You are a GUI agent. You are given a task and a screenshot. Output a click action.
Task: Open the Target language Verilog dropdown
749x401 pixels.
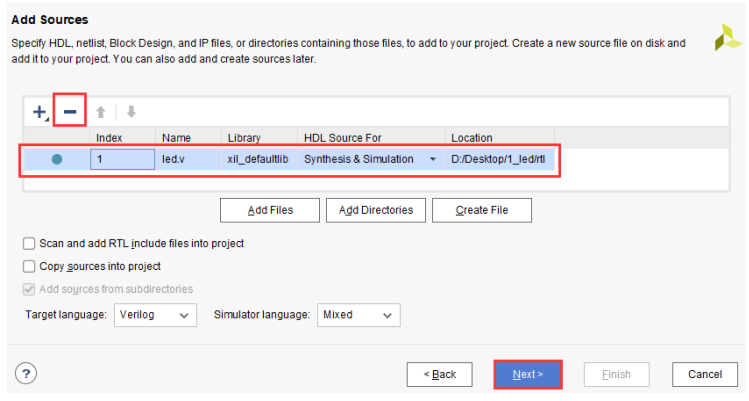pyautogui.click(x=154, y=315)
